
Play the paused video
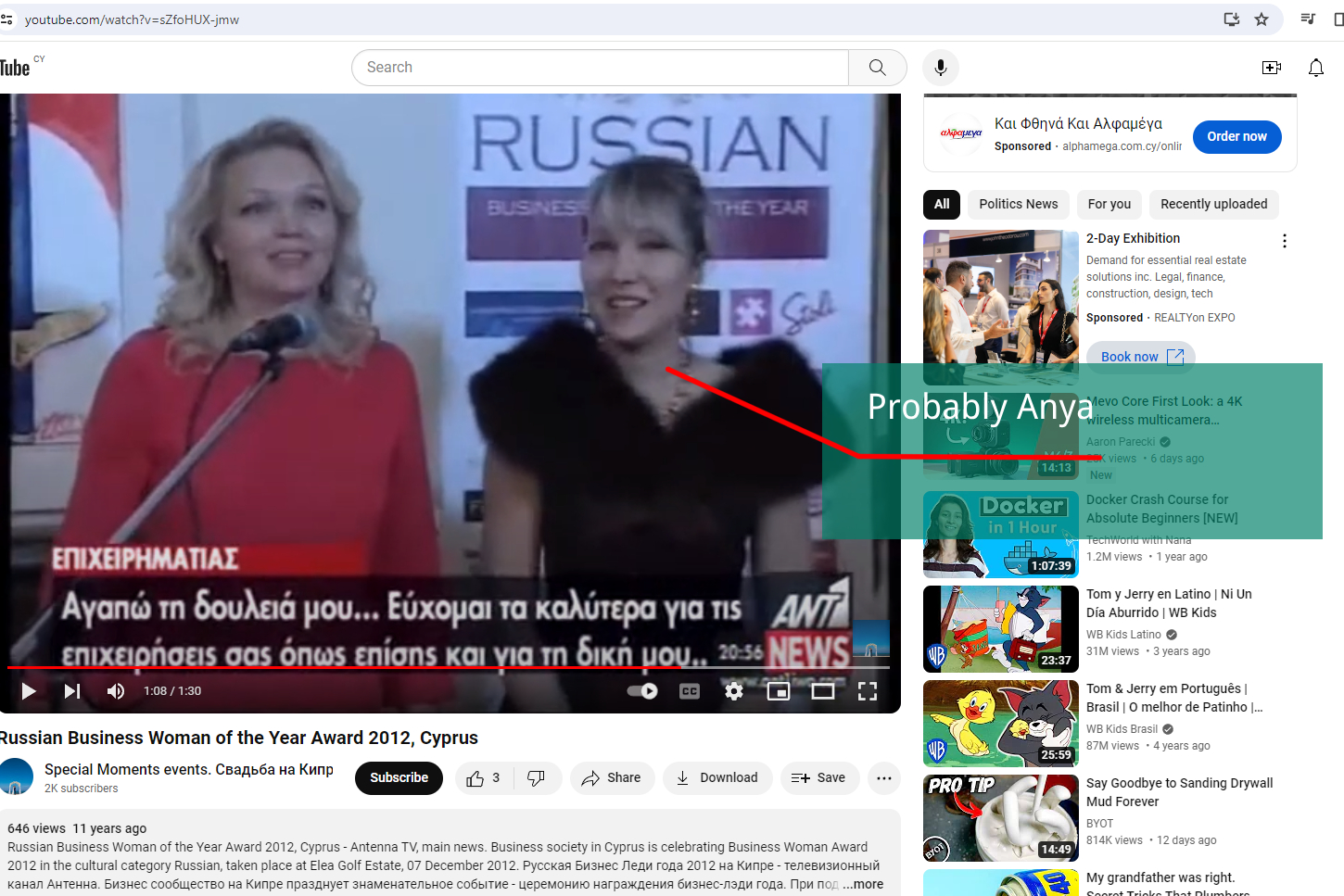point(28,691)
